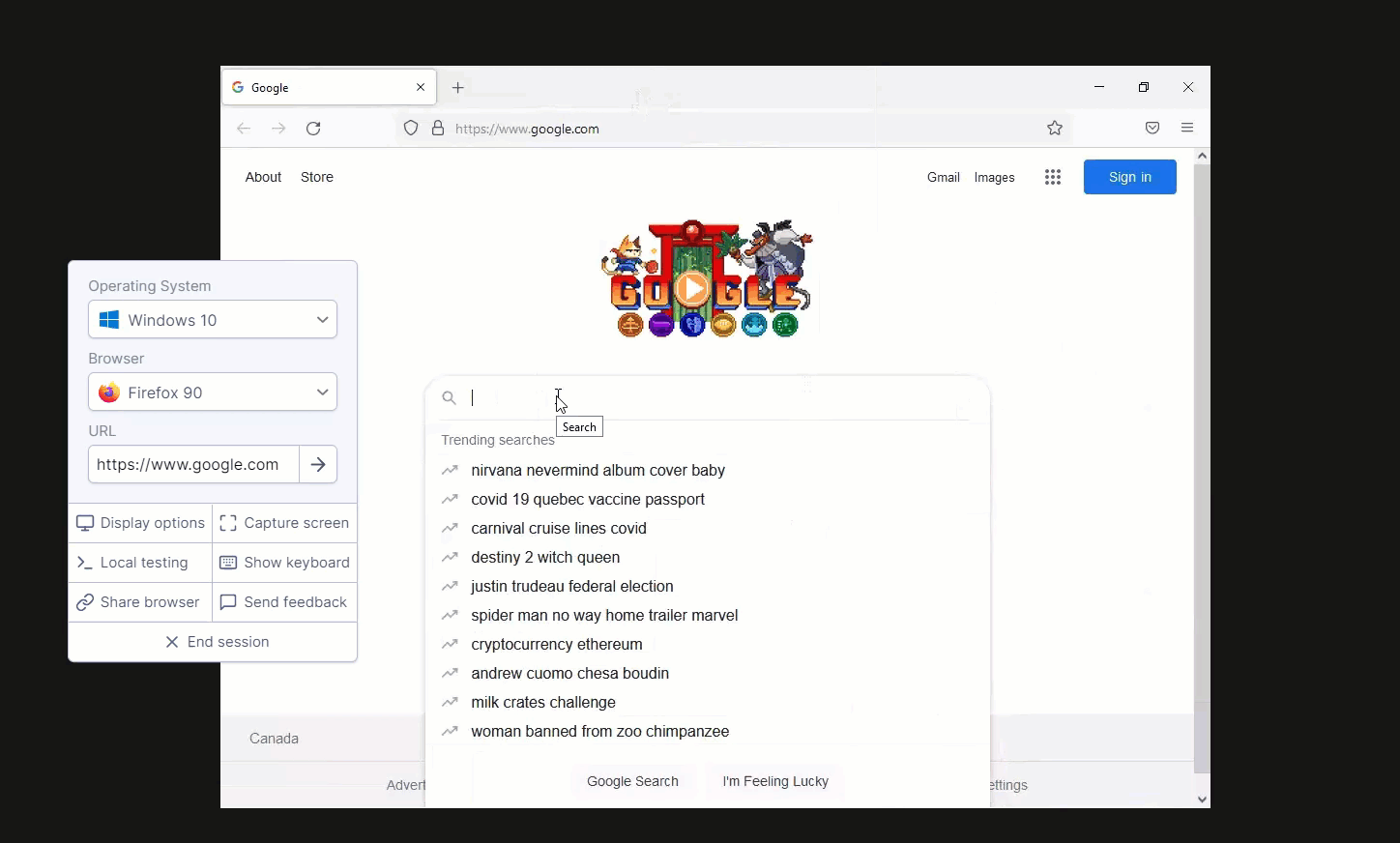Click the URL input field in panel
This screenshot has width=1400, height=843.
point(193,465)
